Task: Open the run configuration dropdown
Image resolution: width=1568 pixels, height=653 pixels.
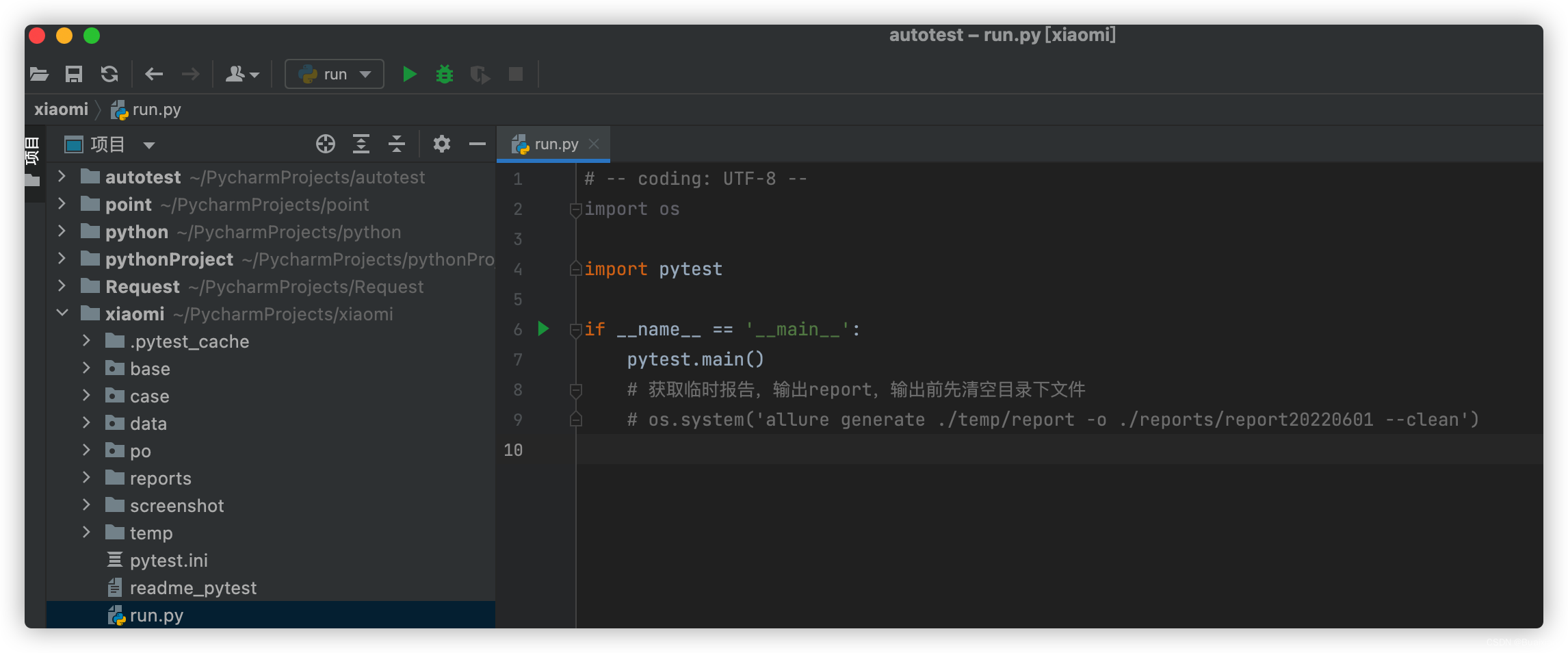Action: coord(365,74)
